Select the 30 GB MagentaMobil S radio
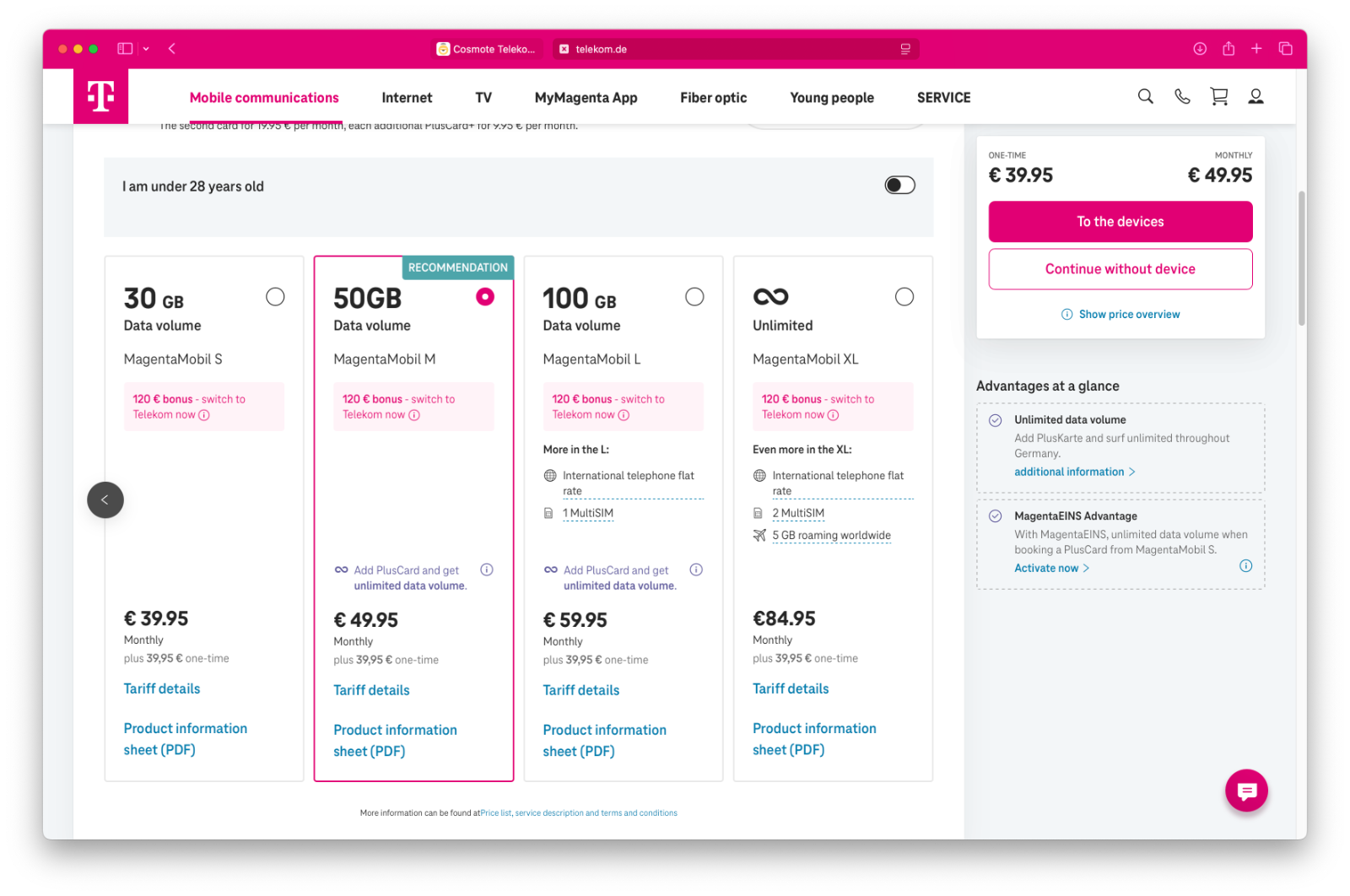 [x=275, y=297]
